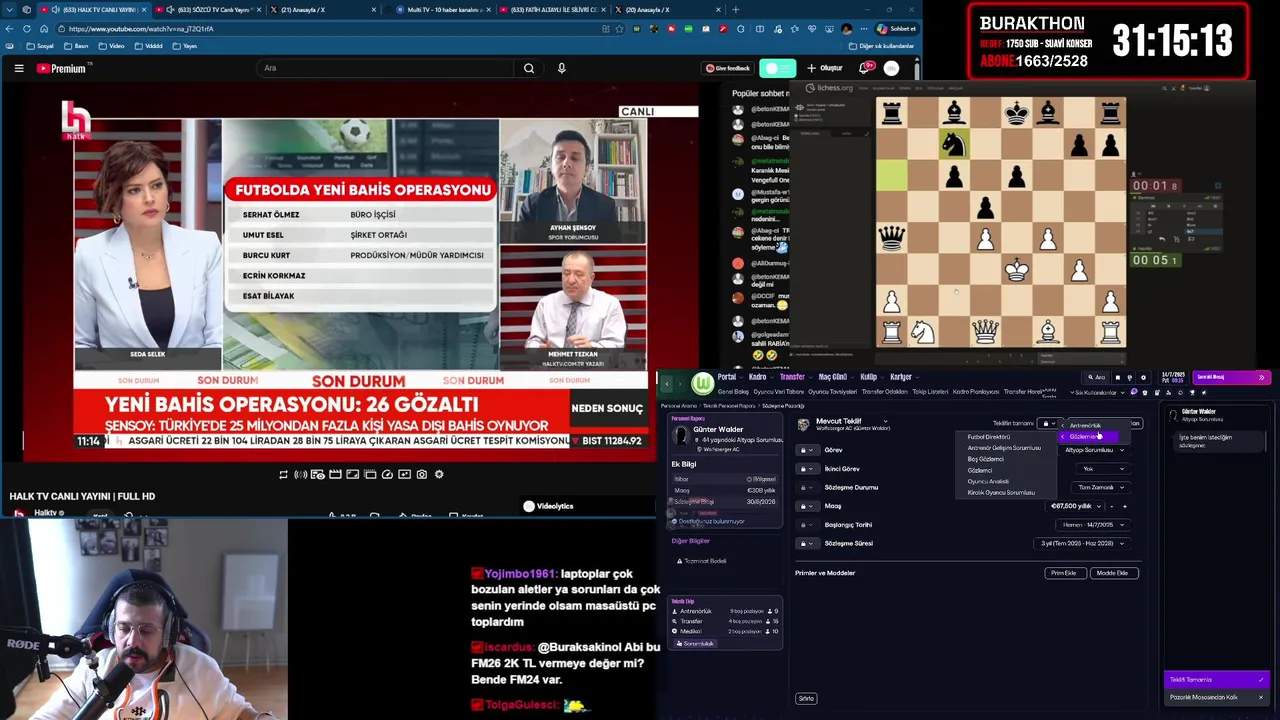1280x720 pixels.
Task: Click the bookmark icon in Football Manager header
Action: [x=1117, y=377]
